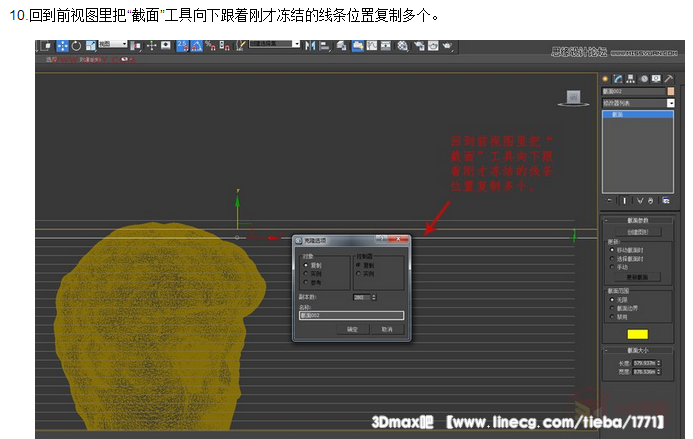Open the Material Editor icon
The image size is (693, 439).
(401, 46)
